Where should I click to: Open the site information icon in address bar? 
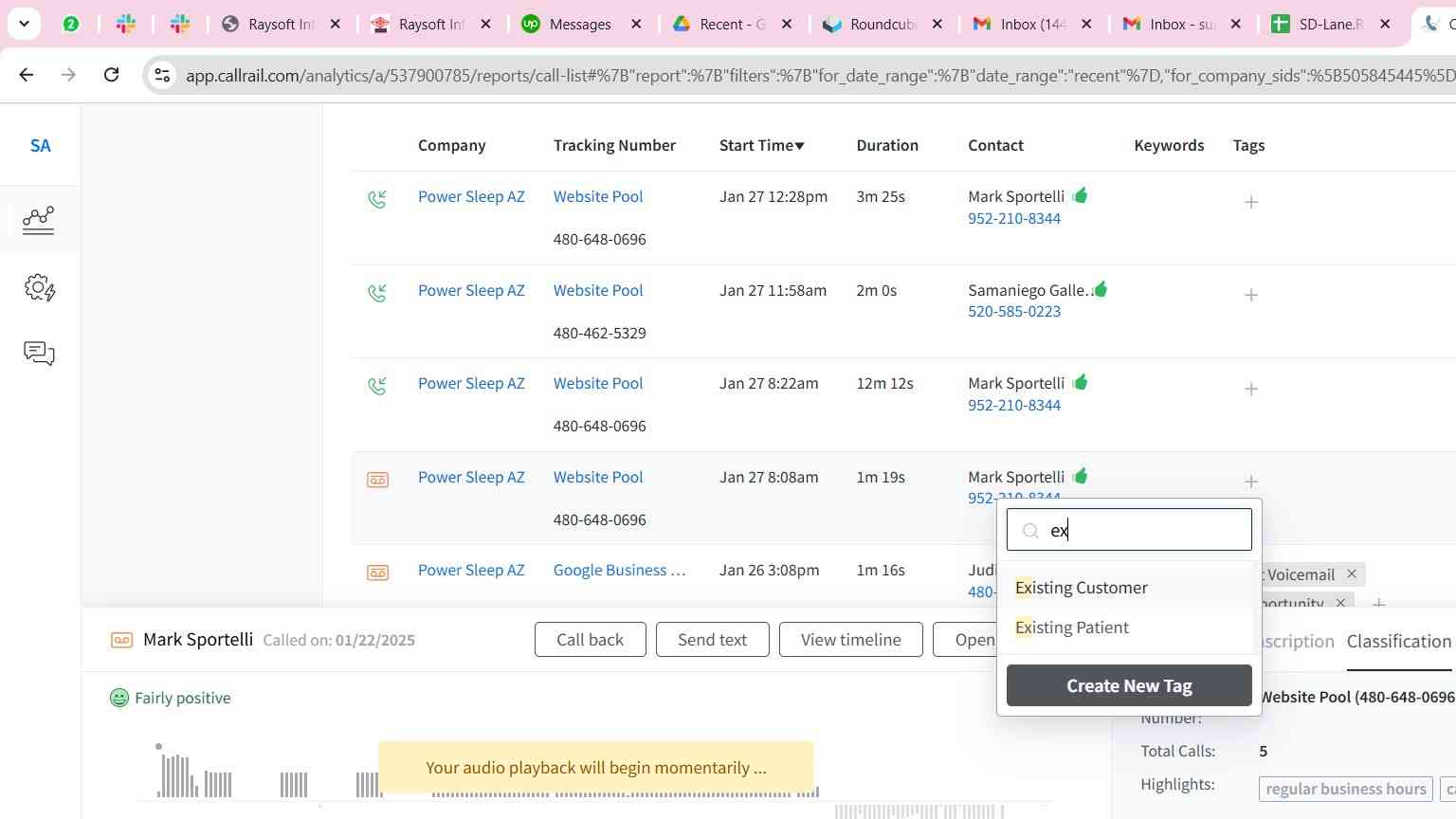point(162,75)
